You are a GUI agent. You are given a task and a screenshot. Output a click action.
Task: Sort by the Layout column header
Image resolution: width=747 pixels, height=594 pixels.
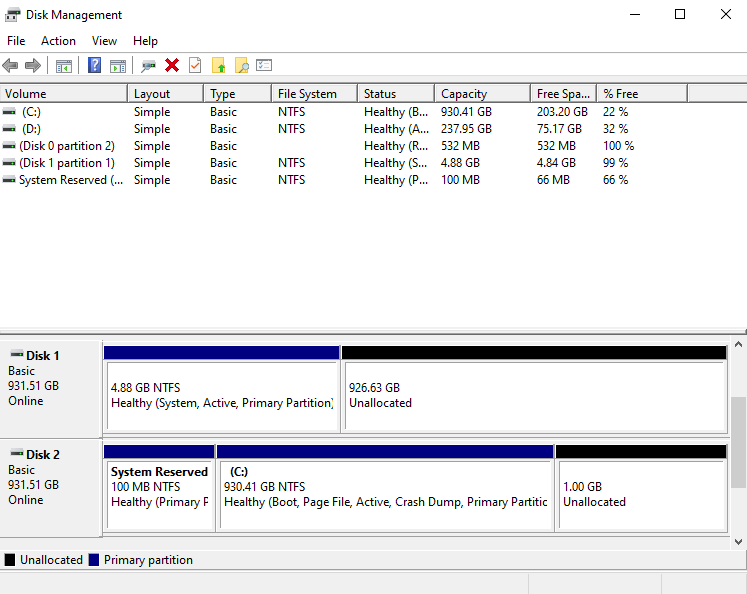pos(166,94)
